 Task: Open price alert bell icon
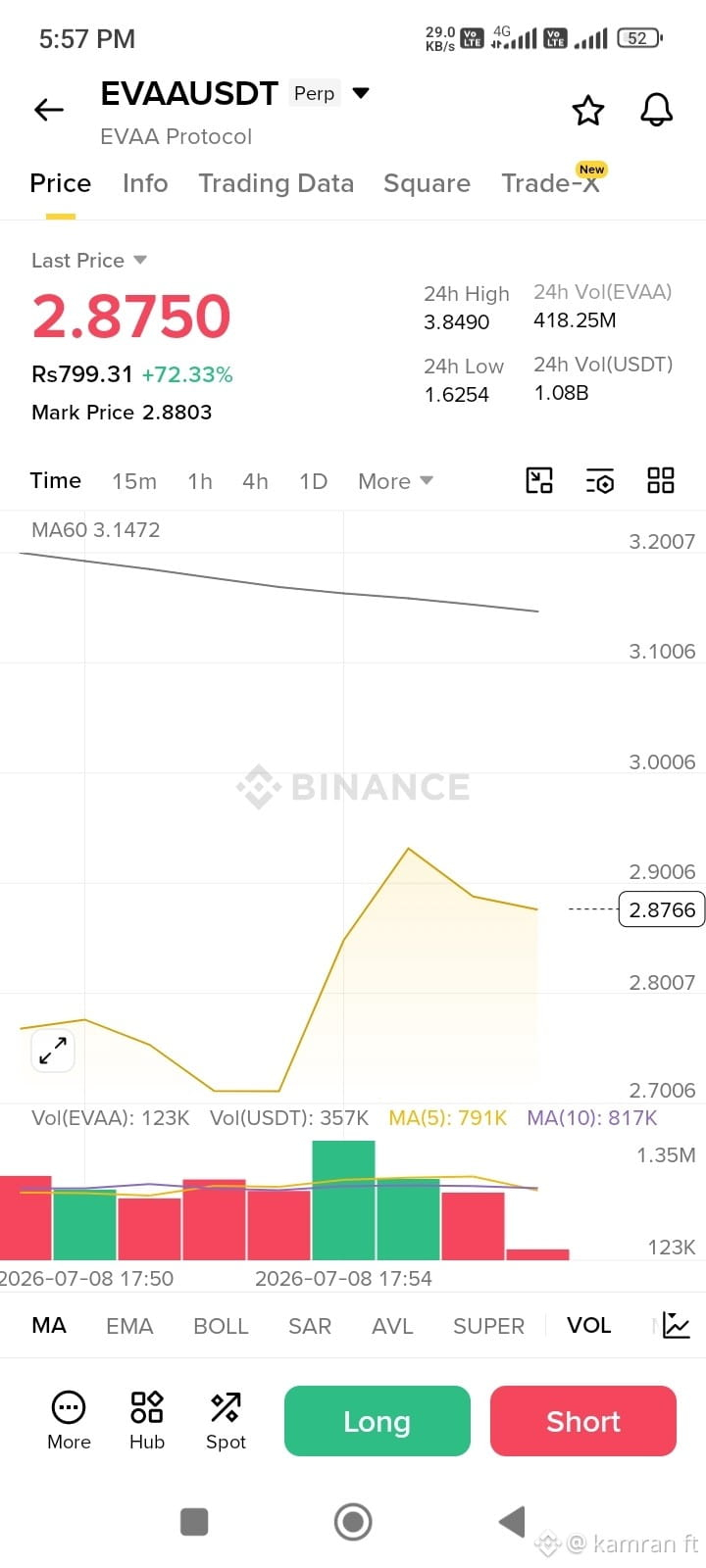pos(657,110)
